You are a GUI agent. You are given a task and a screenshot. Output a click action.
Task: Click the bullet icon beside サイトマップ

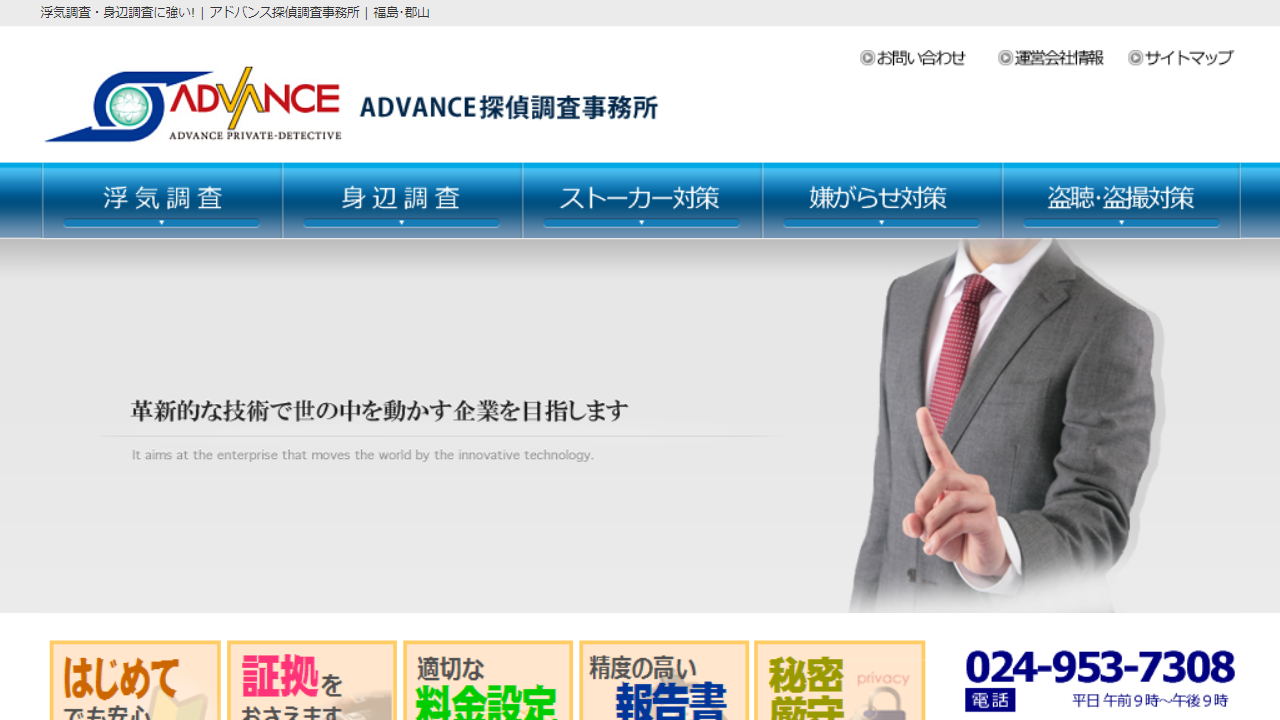(x=1135, y=58)
